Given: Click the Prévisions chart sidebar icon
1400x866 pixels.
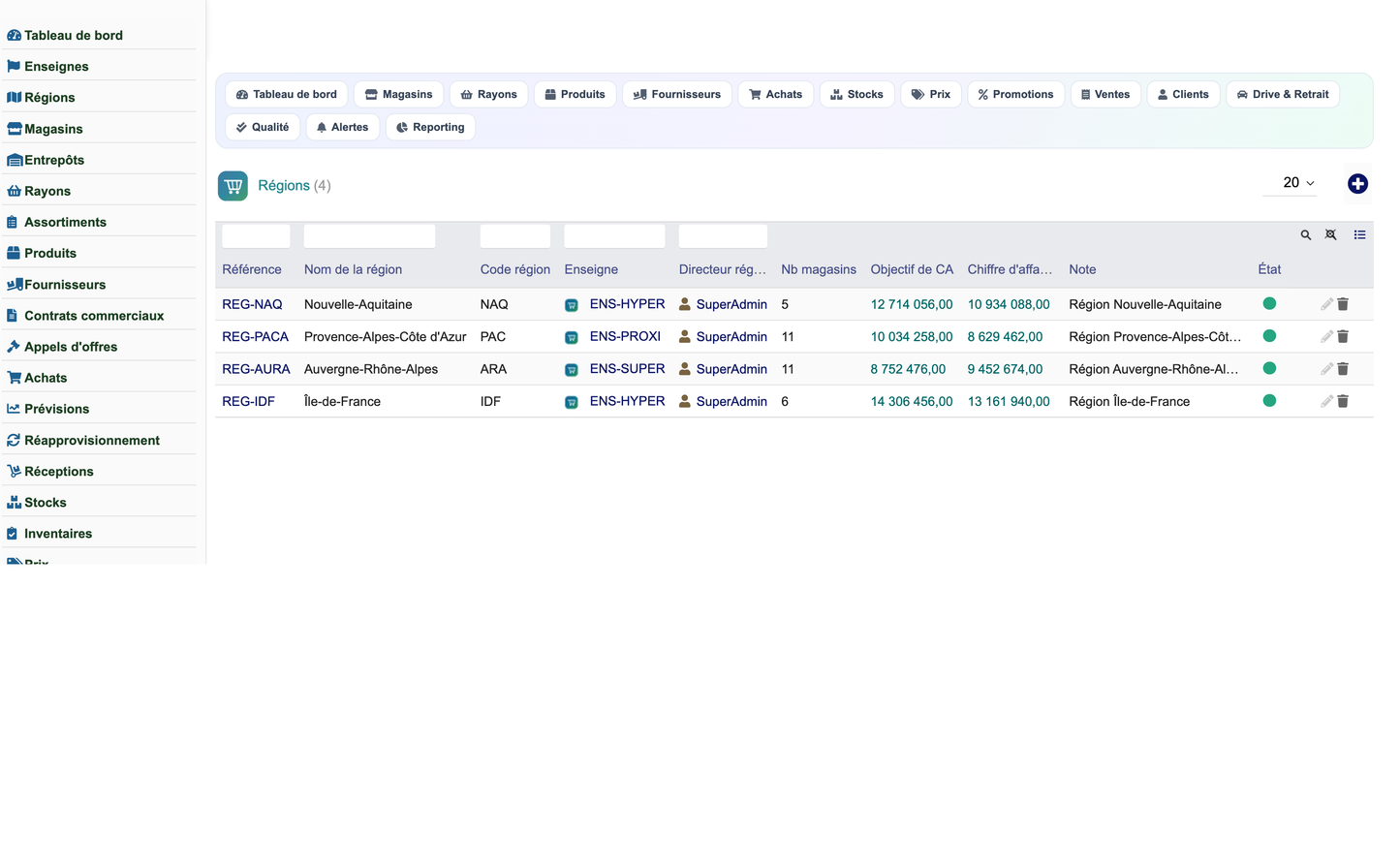Looking at the screenshot, I should [14, 409].
